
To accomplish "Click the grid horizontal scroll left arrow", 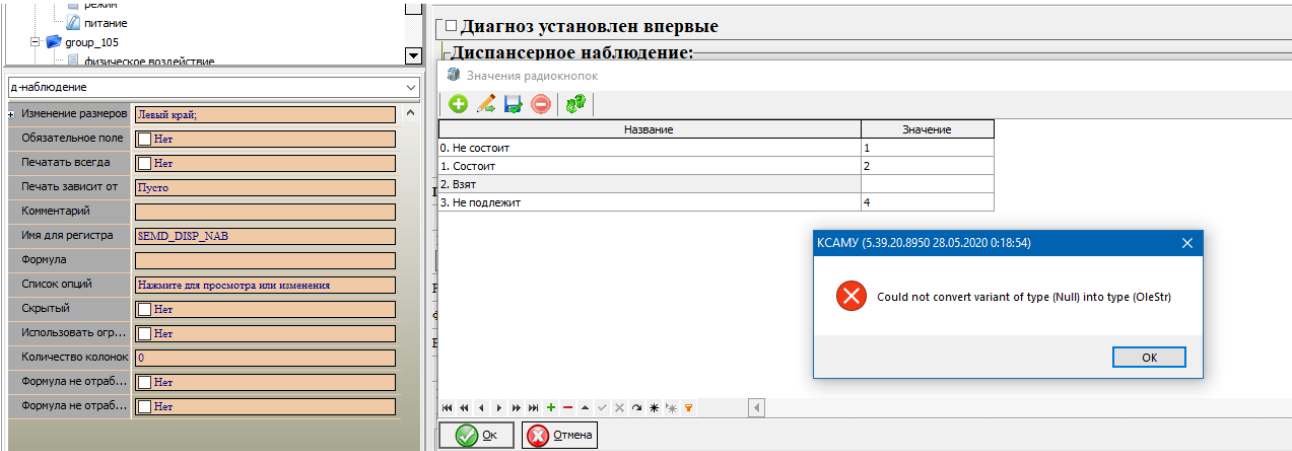I will [757, 408].
